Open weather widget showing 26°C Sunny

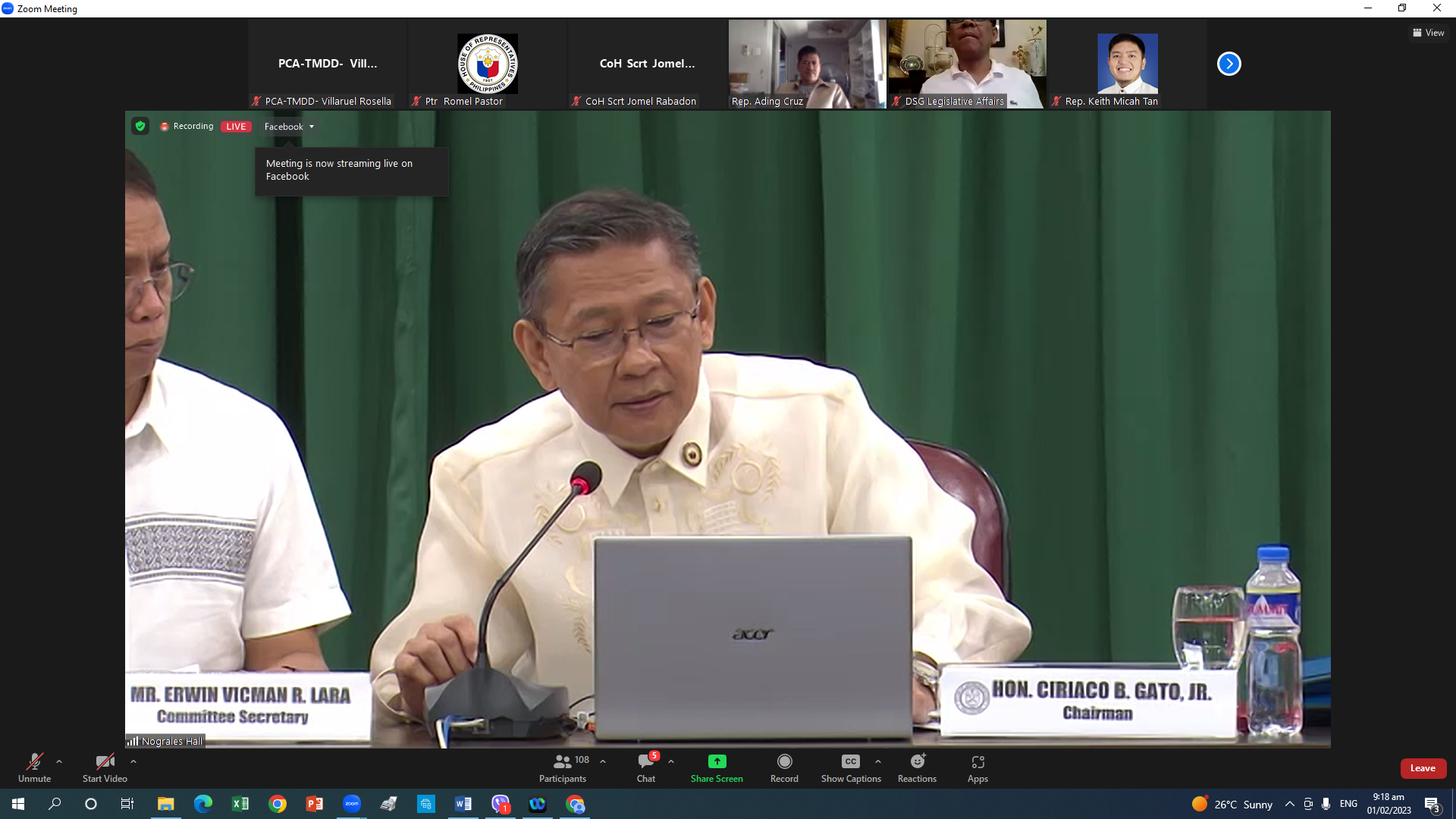click(1232, 804)
